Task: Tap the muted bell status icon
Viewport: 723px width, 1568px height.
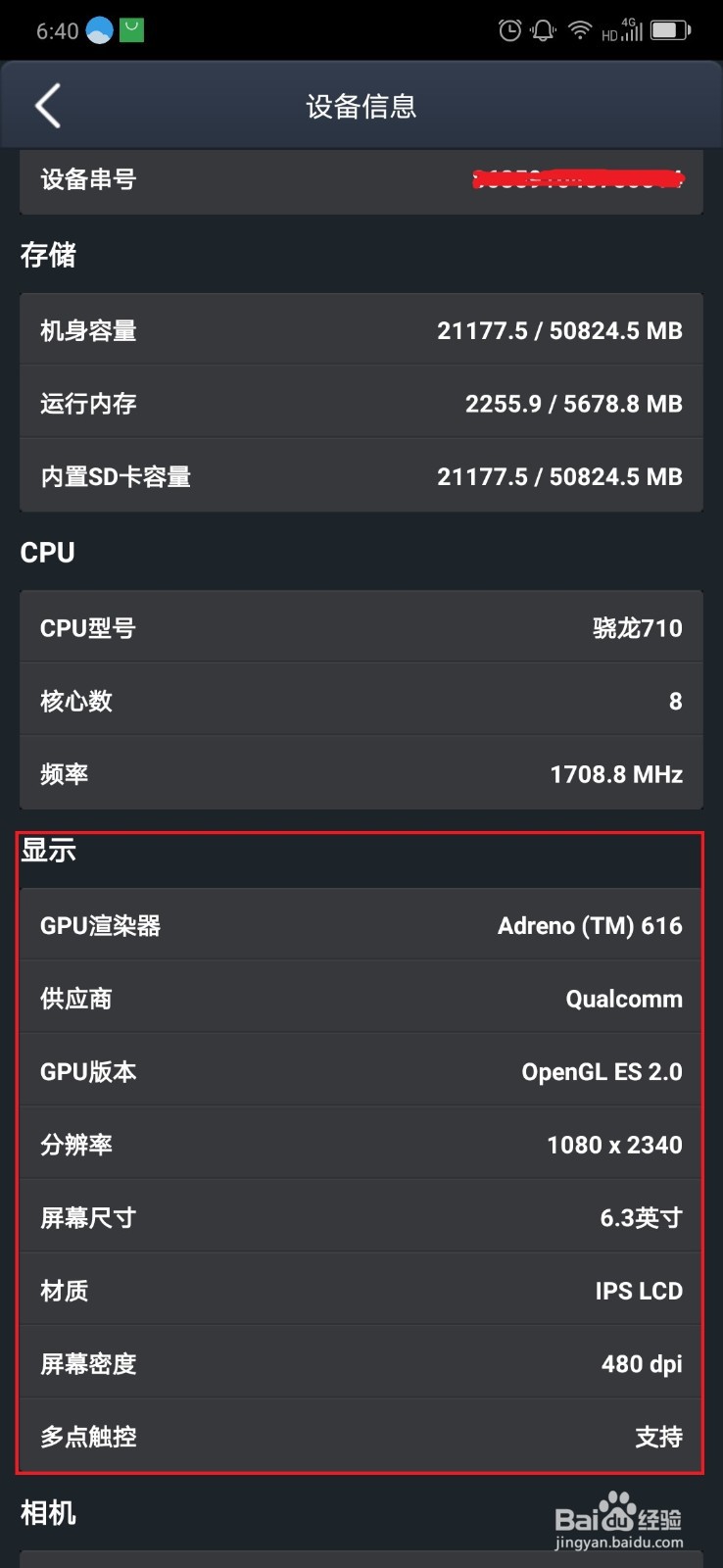Action: (543, 30)
